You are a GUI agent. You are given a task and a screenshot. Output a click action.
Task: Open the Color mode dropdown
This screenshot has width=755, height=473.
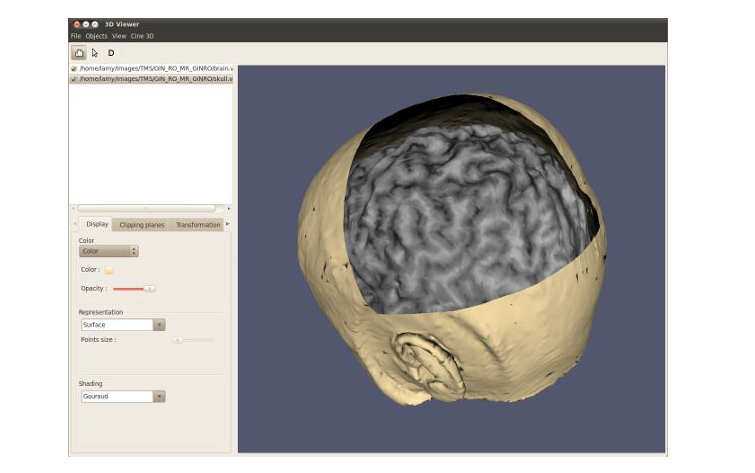(x=109, y=251)
